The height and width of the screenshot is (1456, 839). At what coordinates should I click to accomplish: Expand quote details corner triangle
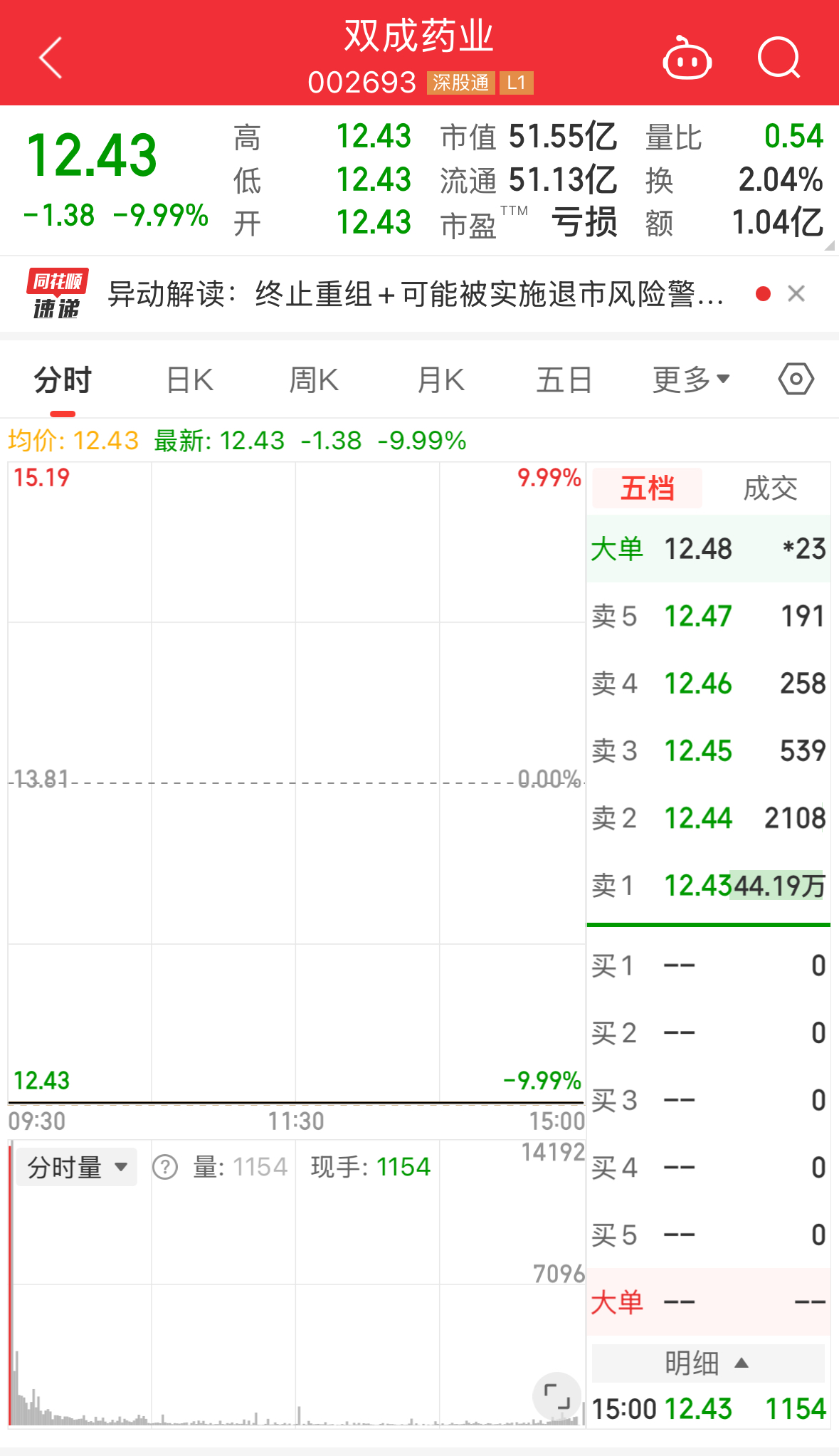pos(829,246)
